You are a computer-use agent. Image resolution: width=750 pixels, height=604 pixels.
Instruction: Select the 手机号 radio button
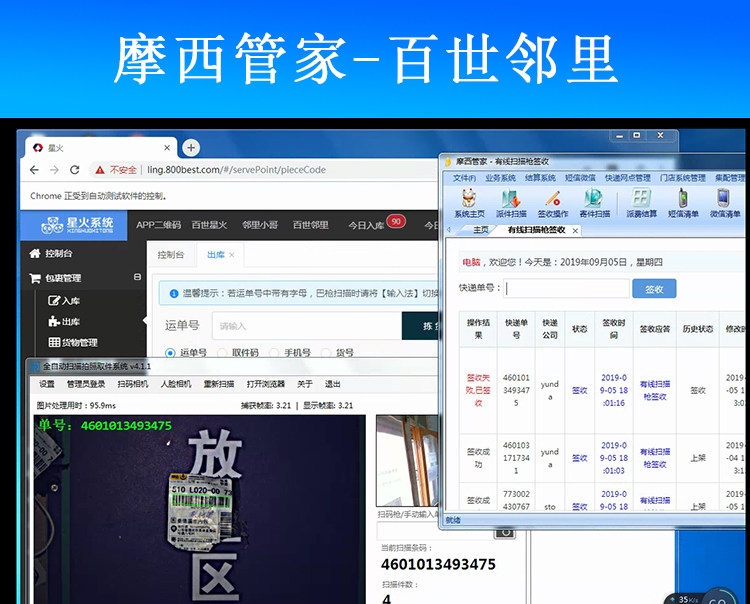274,353
